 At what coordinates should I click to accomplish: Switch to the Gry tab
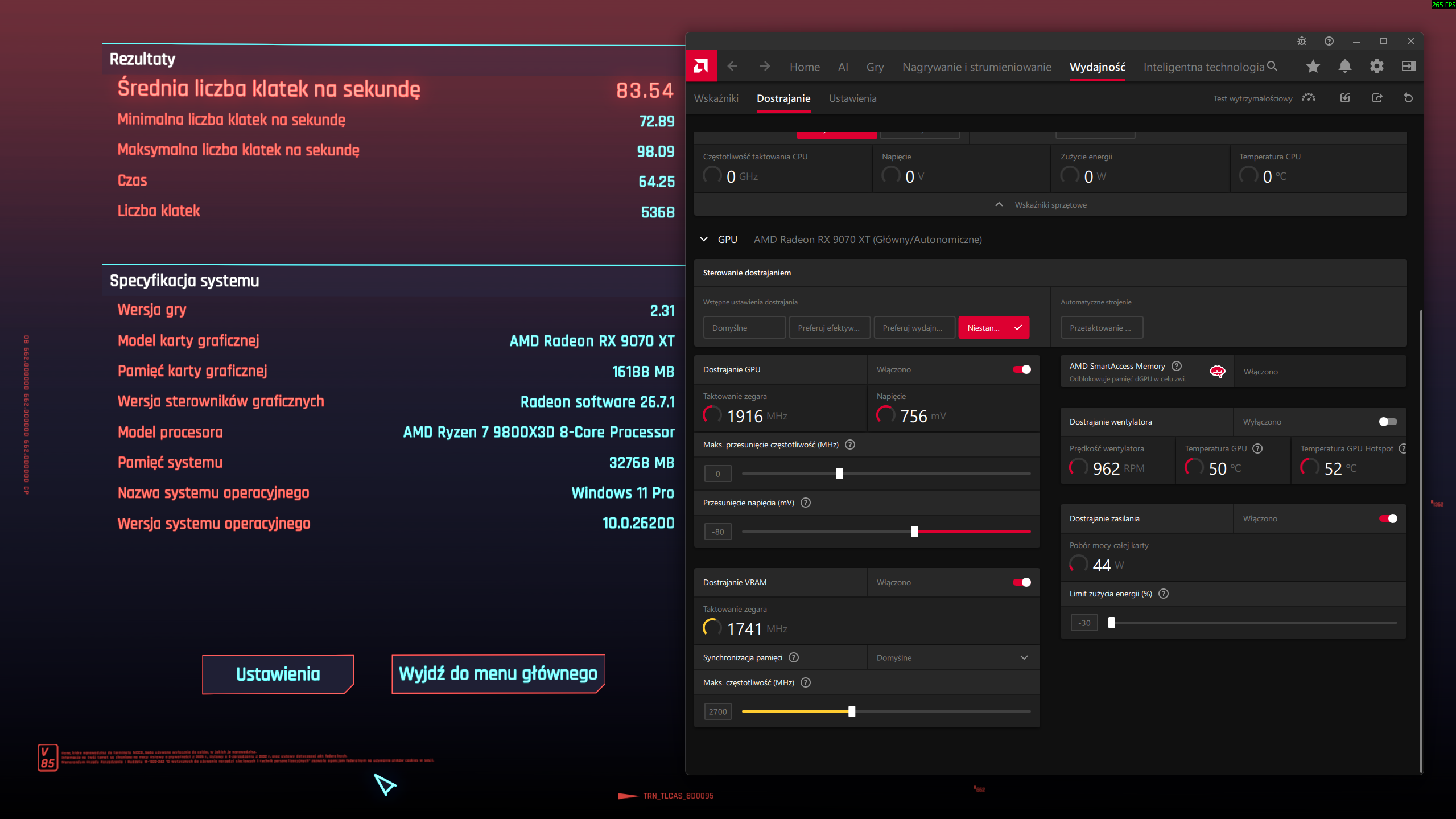pos(875,67)
